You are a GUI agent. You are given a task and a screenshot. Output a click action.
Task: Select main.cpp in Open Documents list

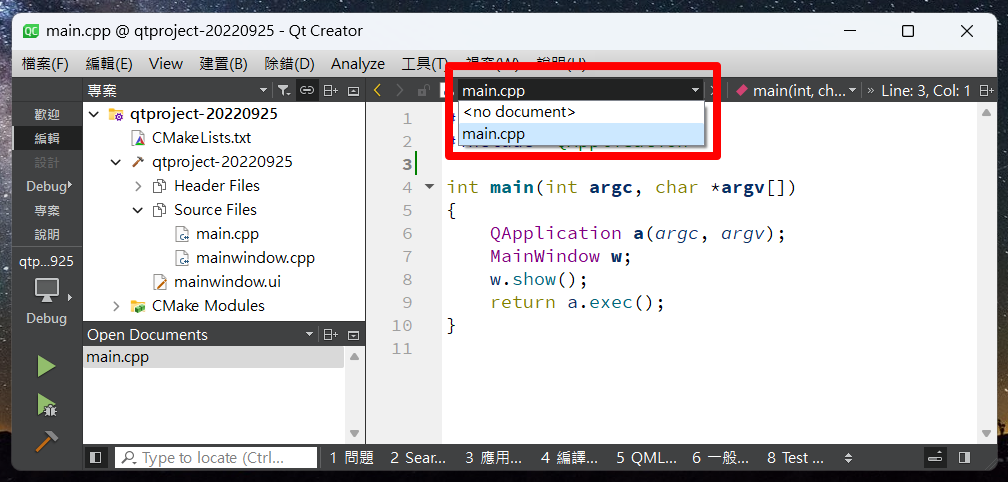tap(213, 357)
